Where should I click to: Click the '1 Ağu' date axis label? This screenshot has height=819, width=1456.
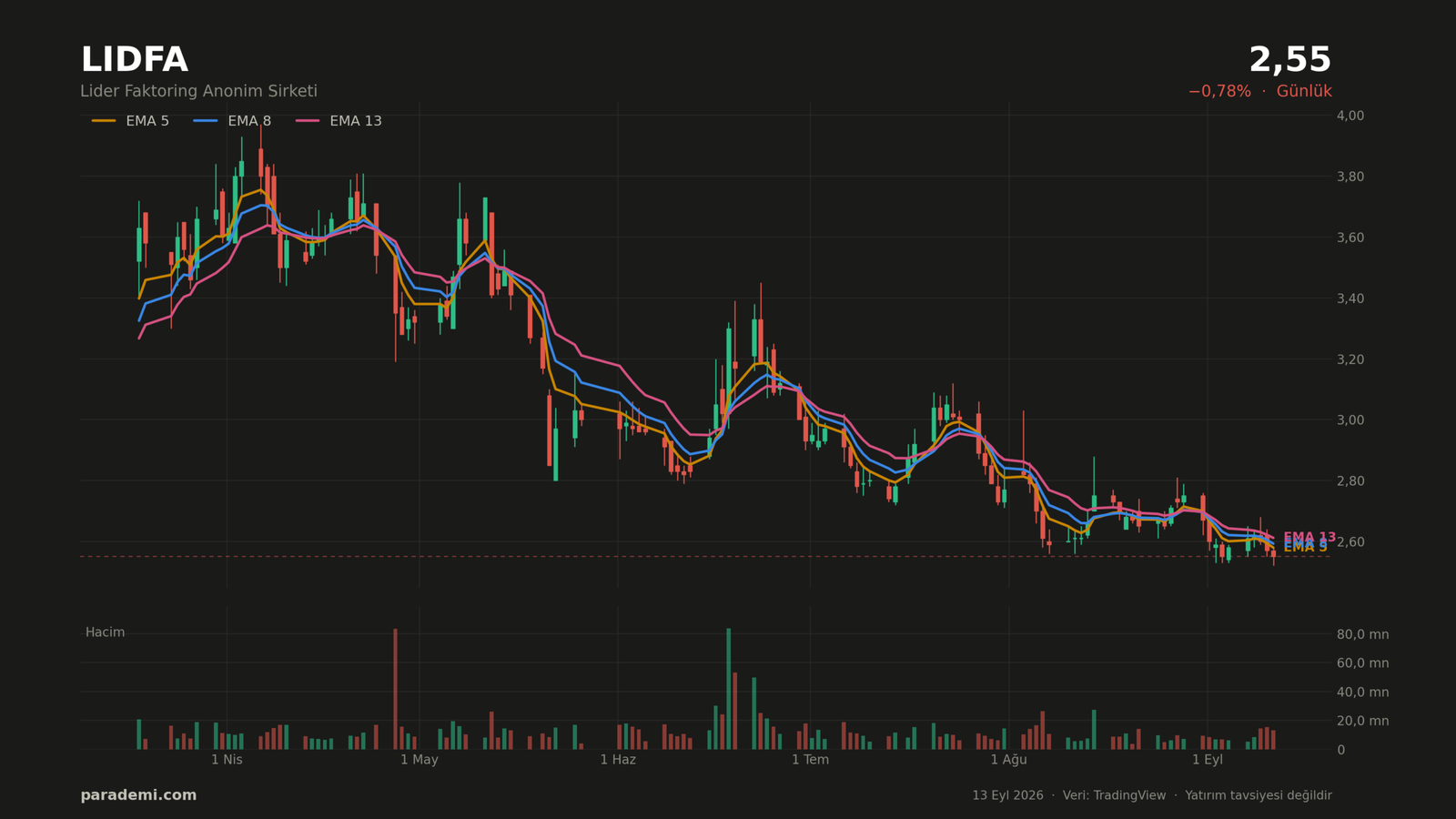[x=1008, y=760]
